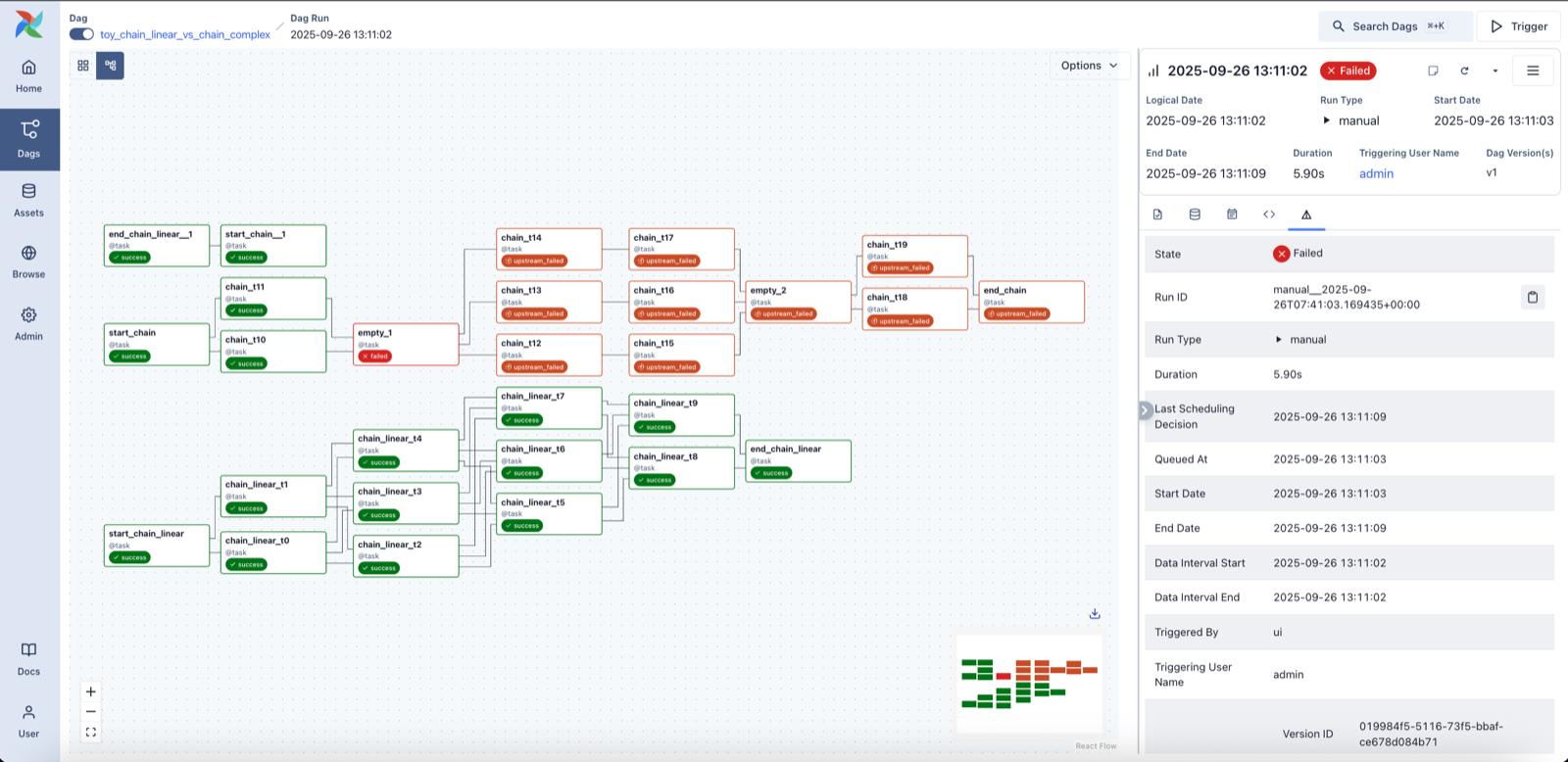Open the Asset Events tab (database icon)
1568x762 pixels.
coord(1195,214)
